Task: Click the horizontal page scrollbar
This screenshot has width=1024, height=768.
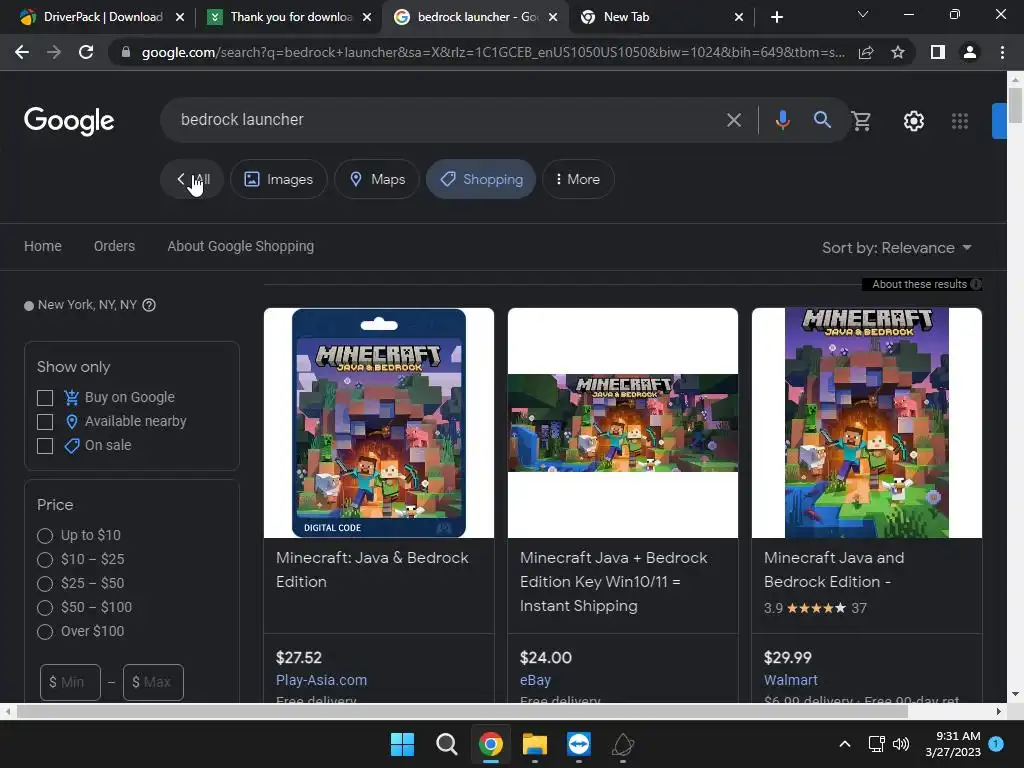Action: click(x=462, y=711)
